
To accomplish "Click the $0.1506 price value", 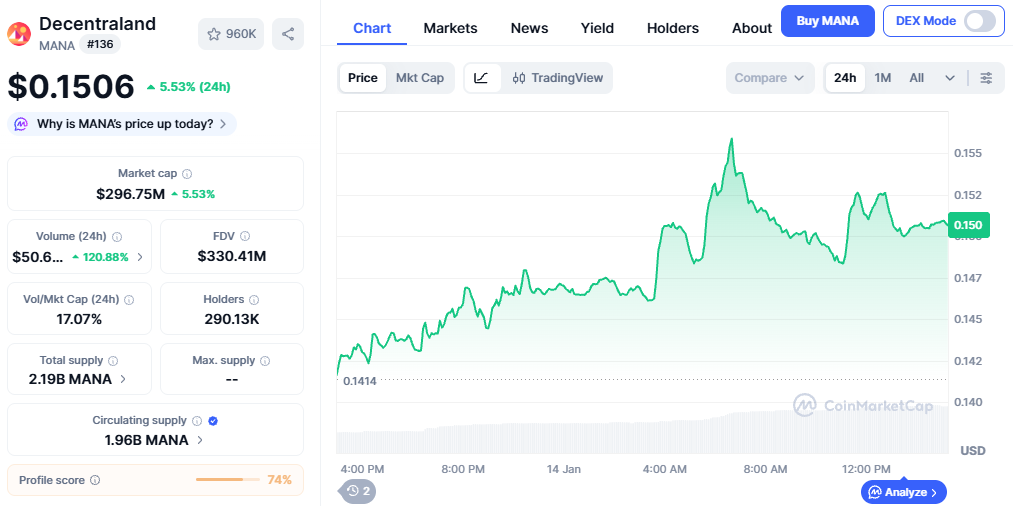I will point(71,87).
